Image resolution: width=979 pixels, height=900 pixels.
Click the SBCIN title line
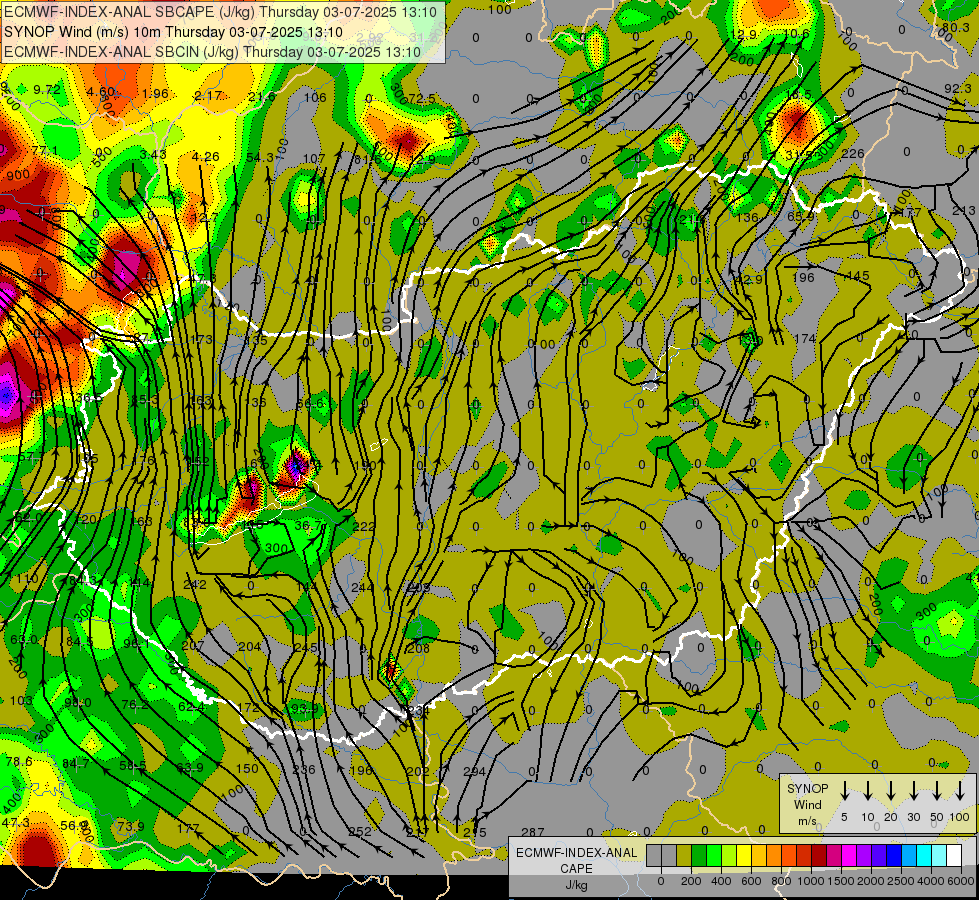pyautogui.click(x=212, y=52)
